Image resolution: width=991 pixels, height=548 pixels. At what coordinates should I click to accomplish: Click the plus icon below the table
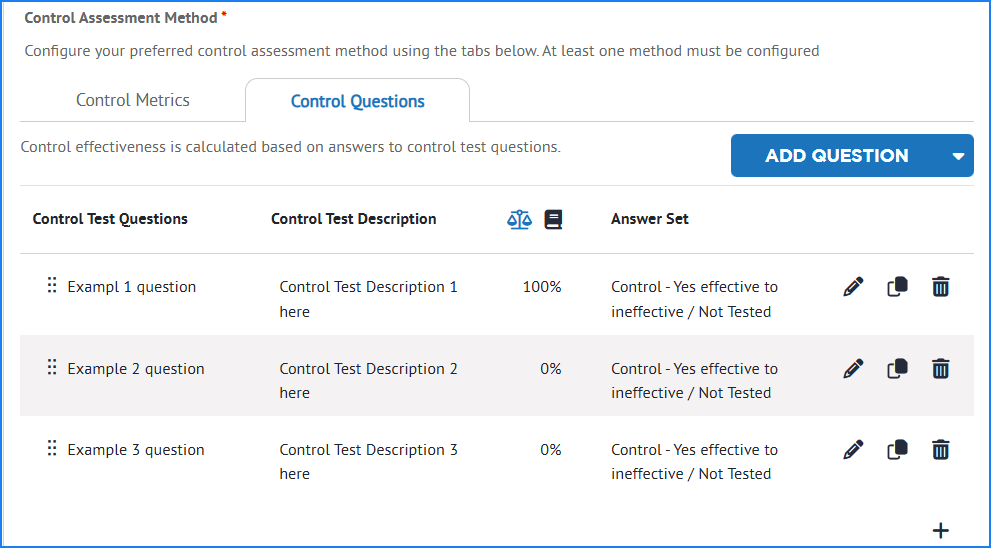[940, 530]
